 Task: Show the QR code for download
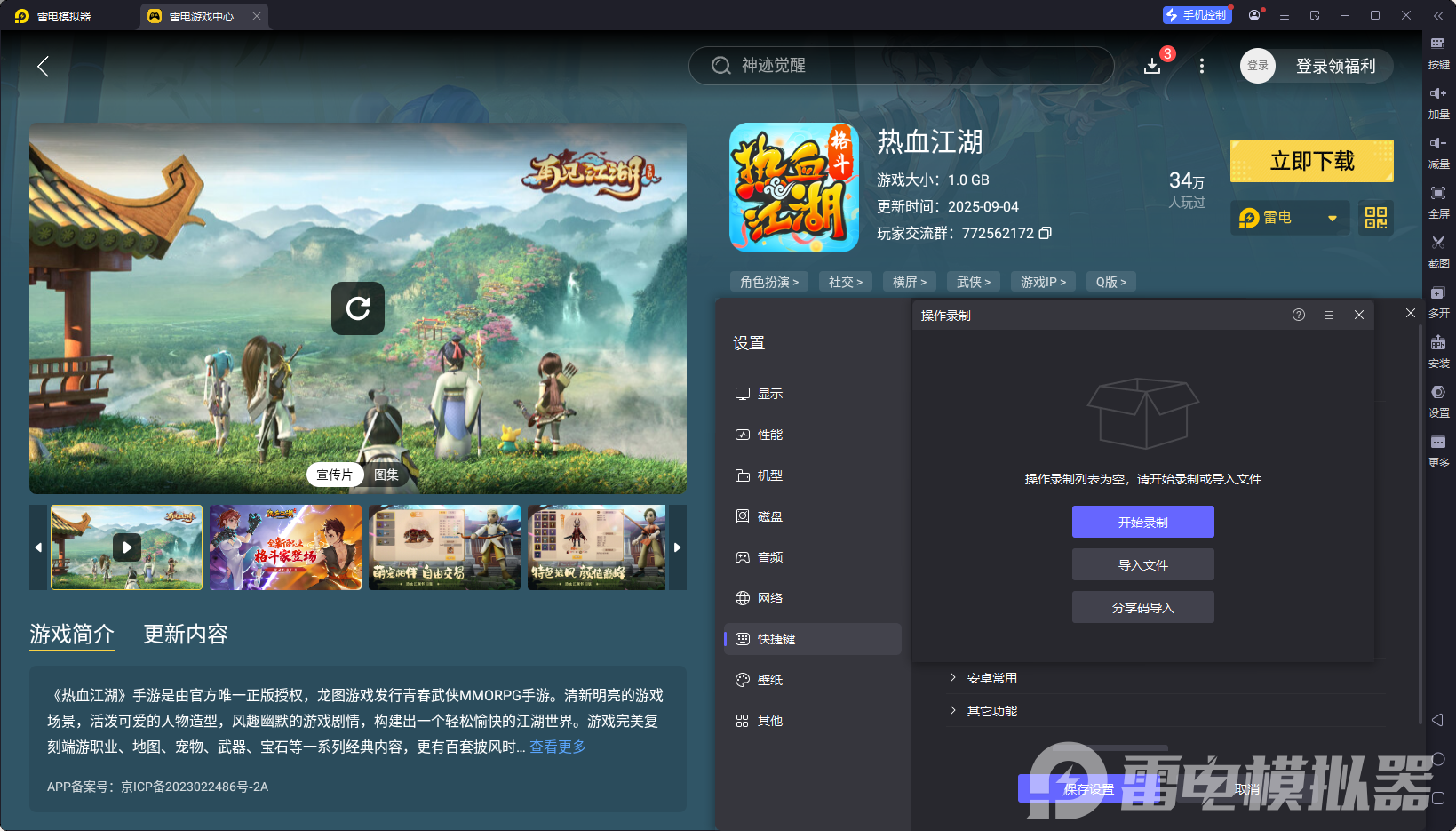tap(1376, 218)
